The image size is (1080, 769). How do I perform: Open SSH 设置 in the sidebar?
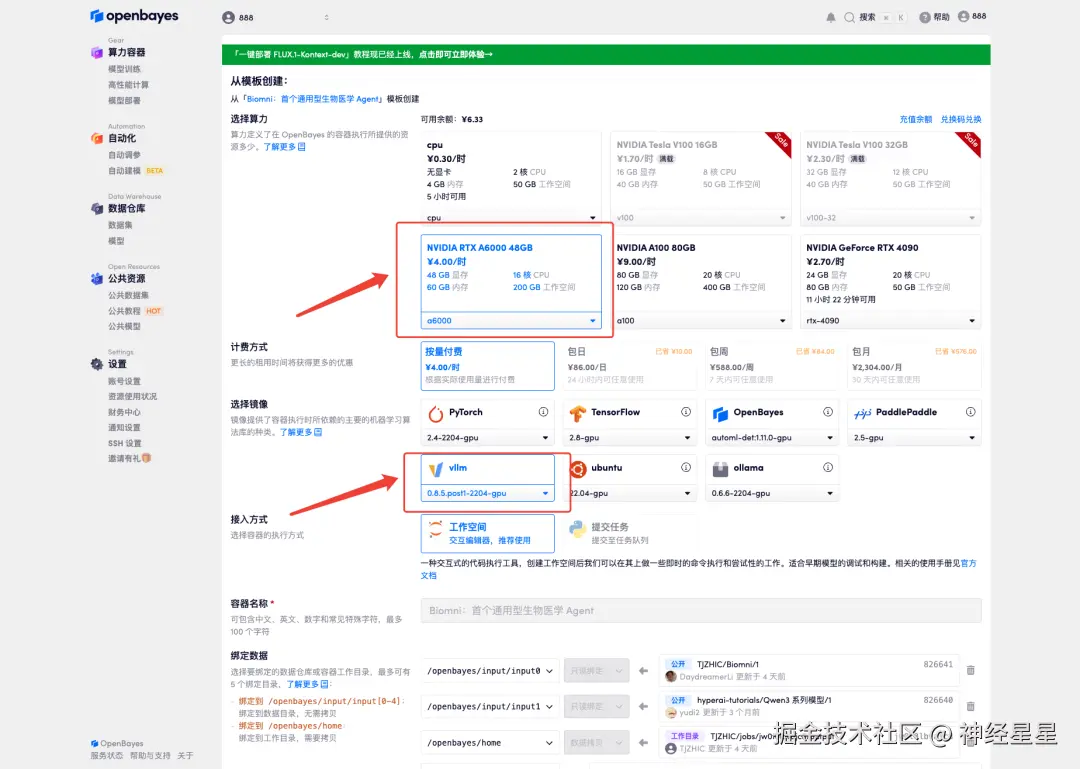(x=125, y=443)
